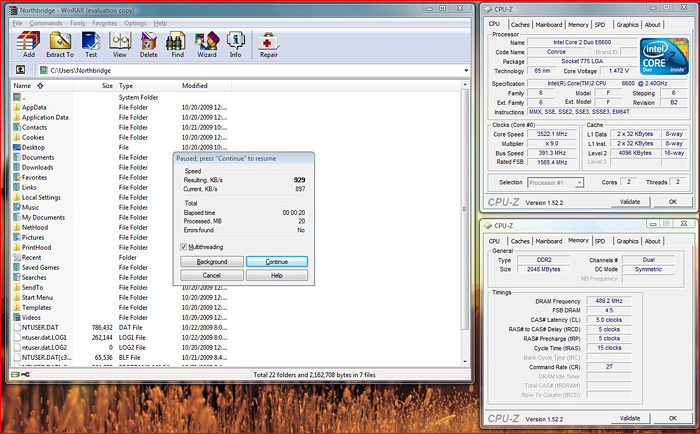Image resolution: width=700 pixels, height=434 pixels.
Task: Select the Searches folder icon
Action: [17, 277]
